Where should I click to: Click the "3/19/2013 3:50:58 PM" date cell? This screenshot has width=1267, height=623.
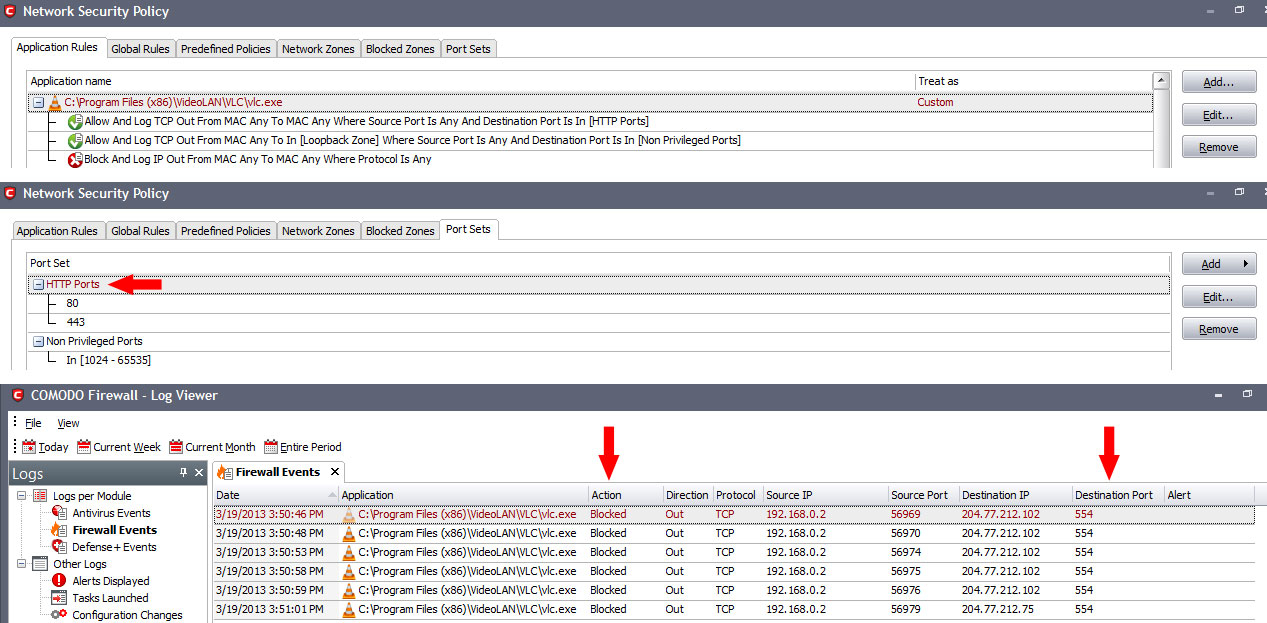click(272, 571)
